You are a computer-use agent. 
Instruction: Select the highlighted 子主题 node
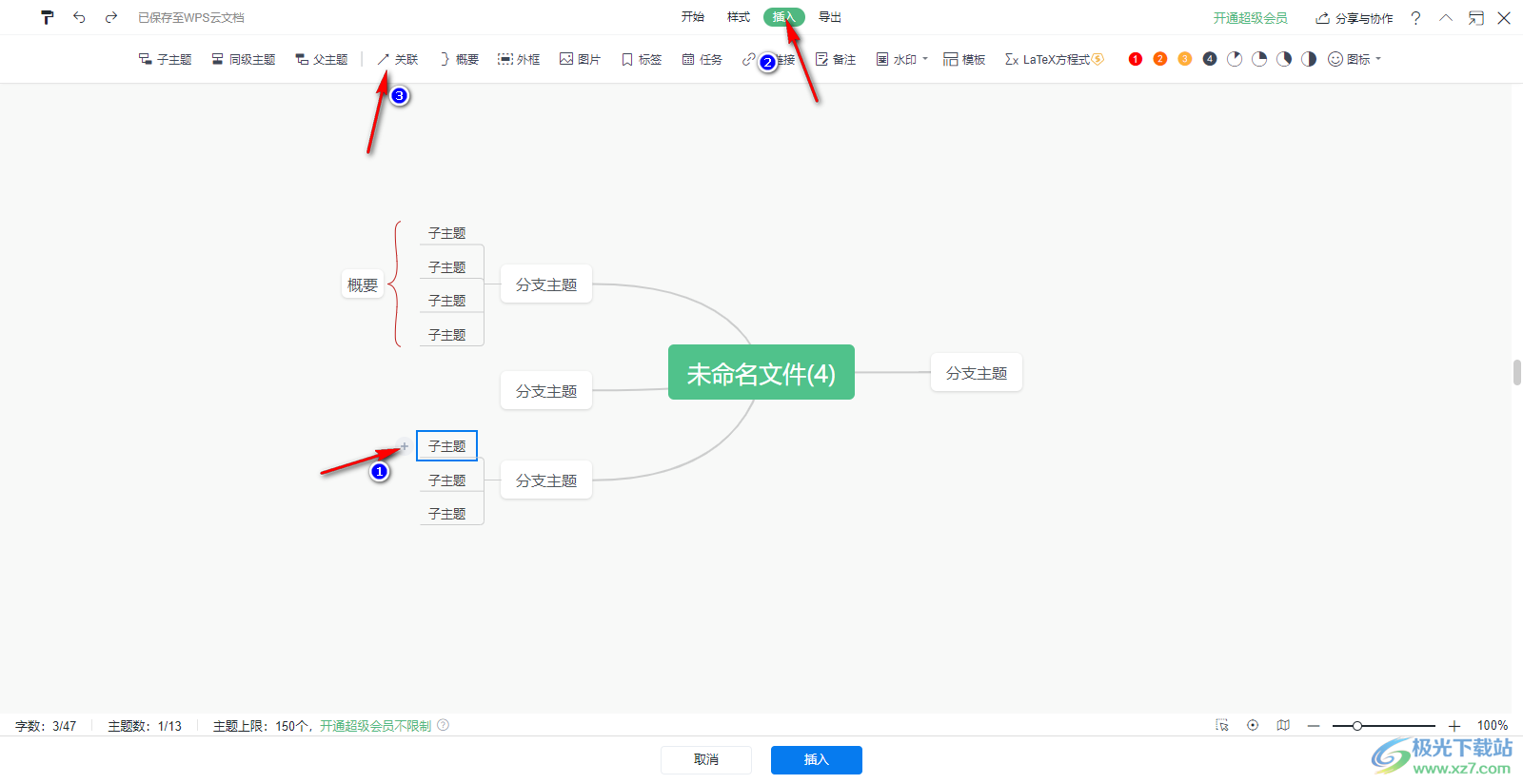click(x=446, y=445)
